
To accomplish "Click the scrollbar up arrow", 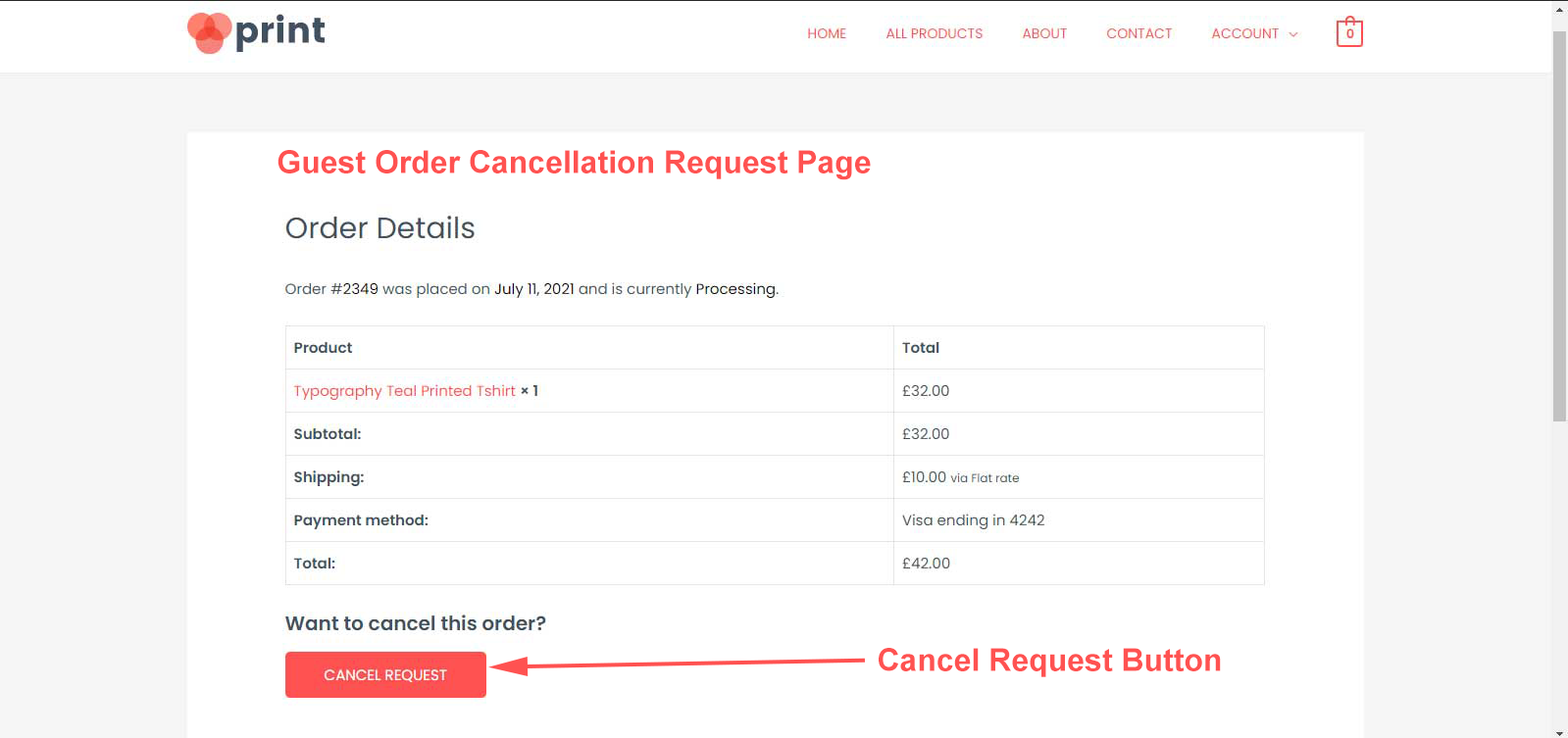I will pyautogui.click(x=1559, y=9).
